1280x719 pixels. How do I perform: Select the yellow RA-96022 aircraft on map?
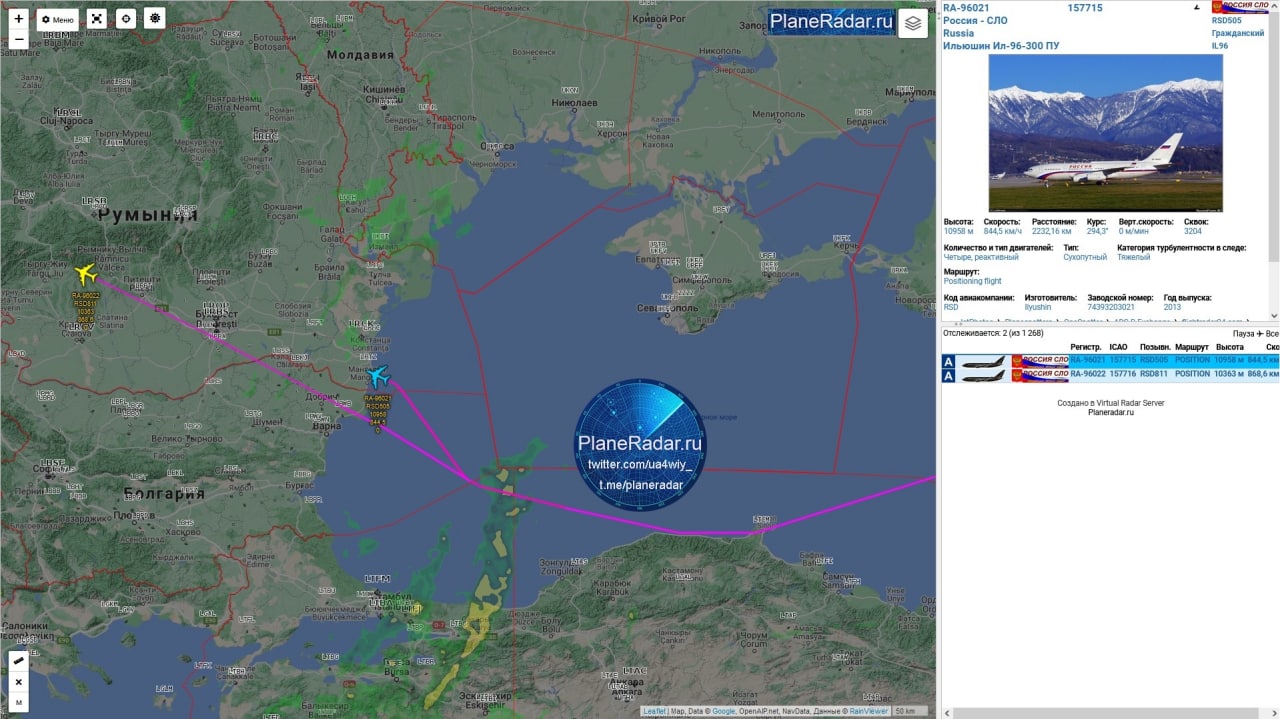click(x=85, y=273)
